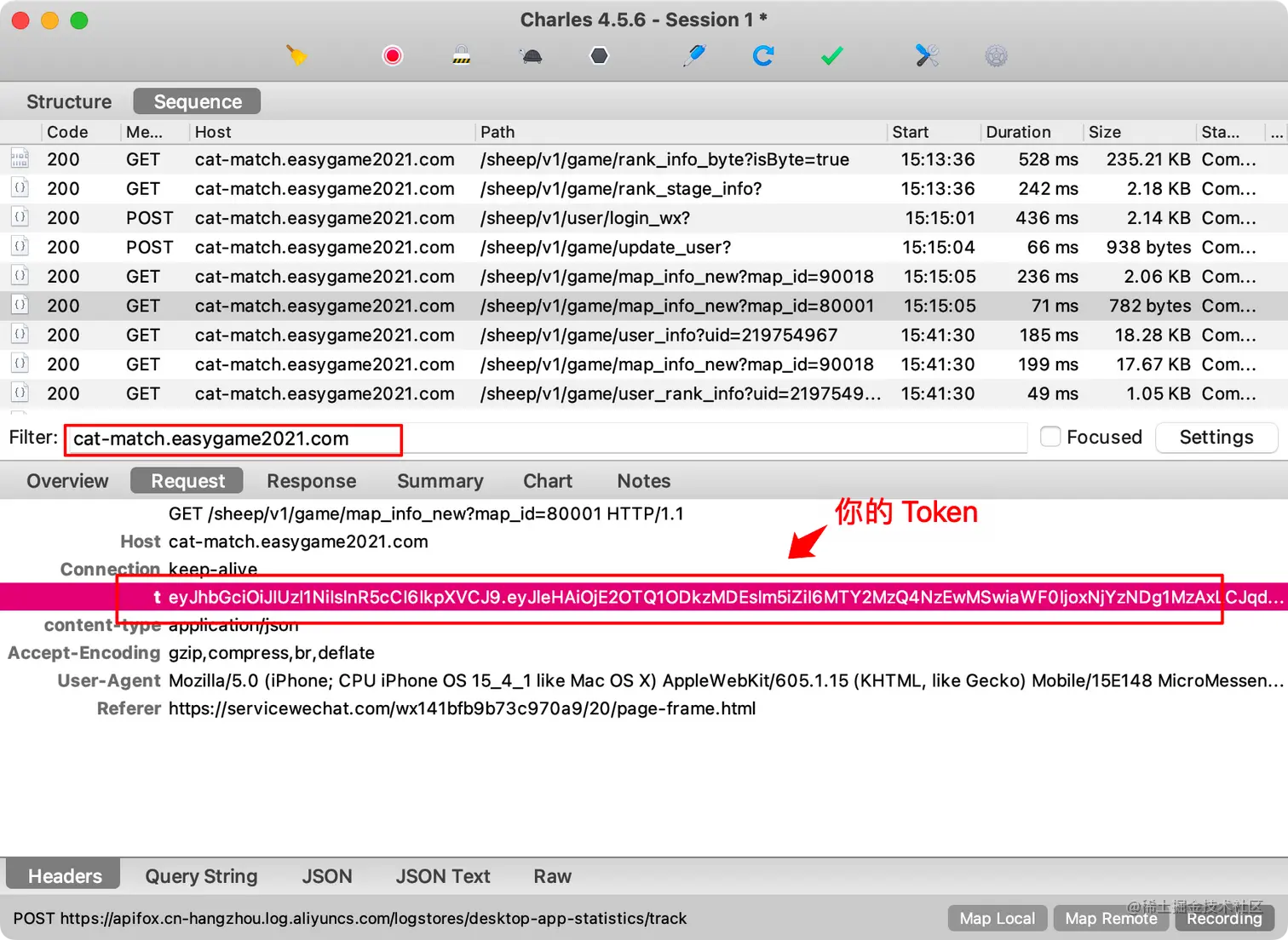Switch to the Structure view
Viewport: 1288px width, 940px height.
click(x=69, y=101)
